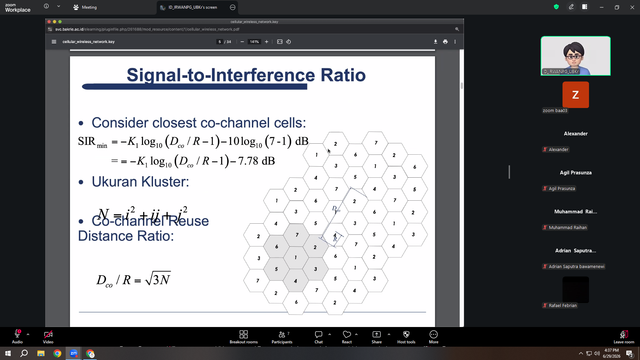The image size is (640, 360).
Task: Select the ID_IRWANPG_UBK's screen tab
Action: coord(192,7)
